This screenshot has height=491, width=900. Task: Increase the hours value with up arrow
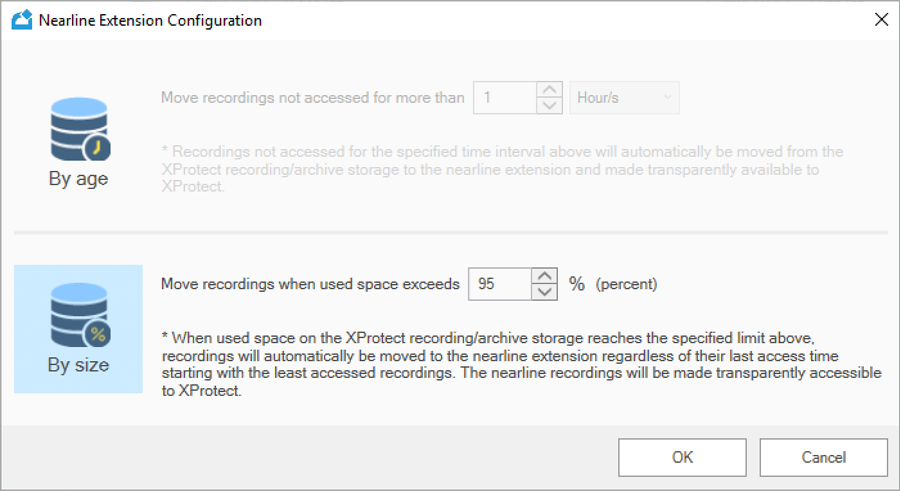tap(549, 90)
